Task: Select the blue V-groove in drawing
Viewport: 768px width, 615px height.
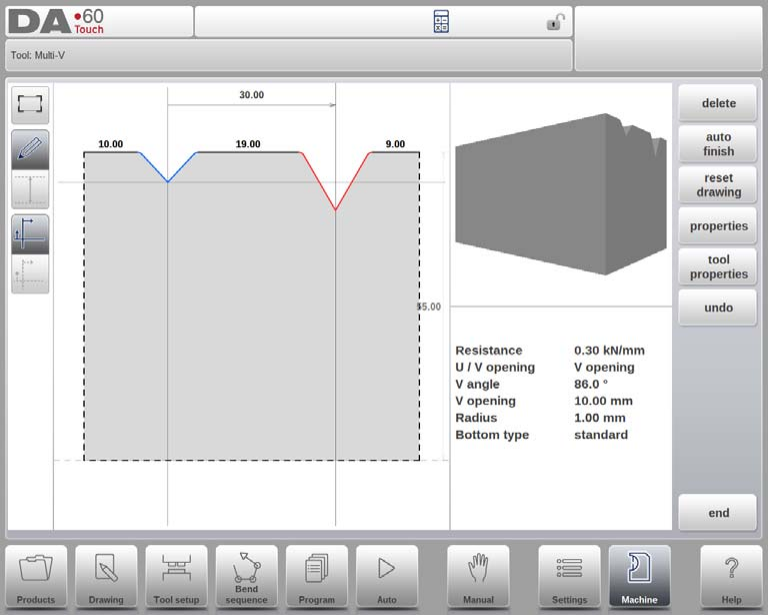Action: [168, 167]
